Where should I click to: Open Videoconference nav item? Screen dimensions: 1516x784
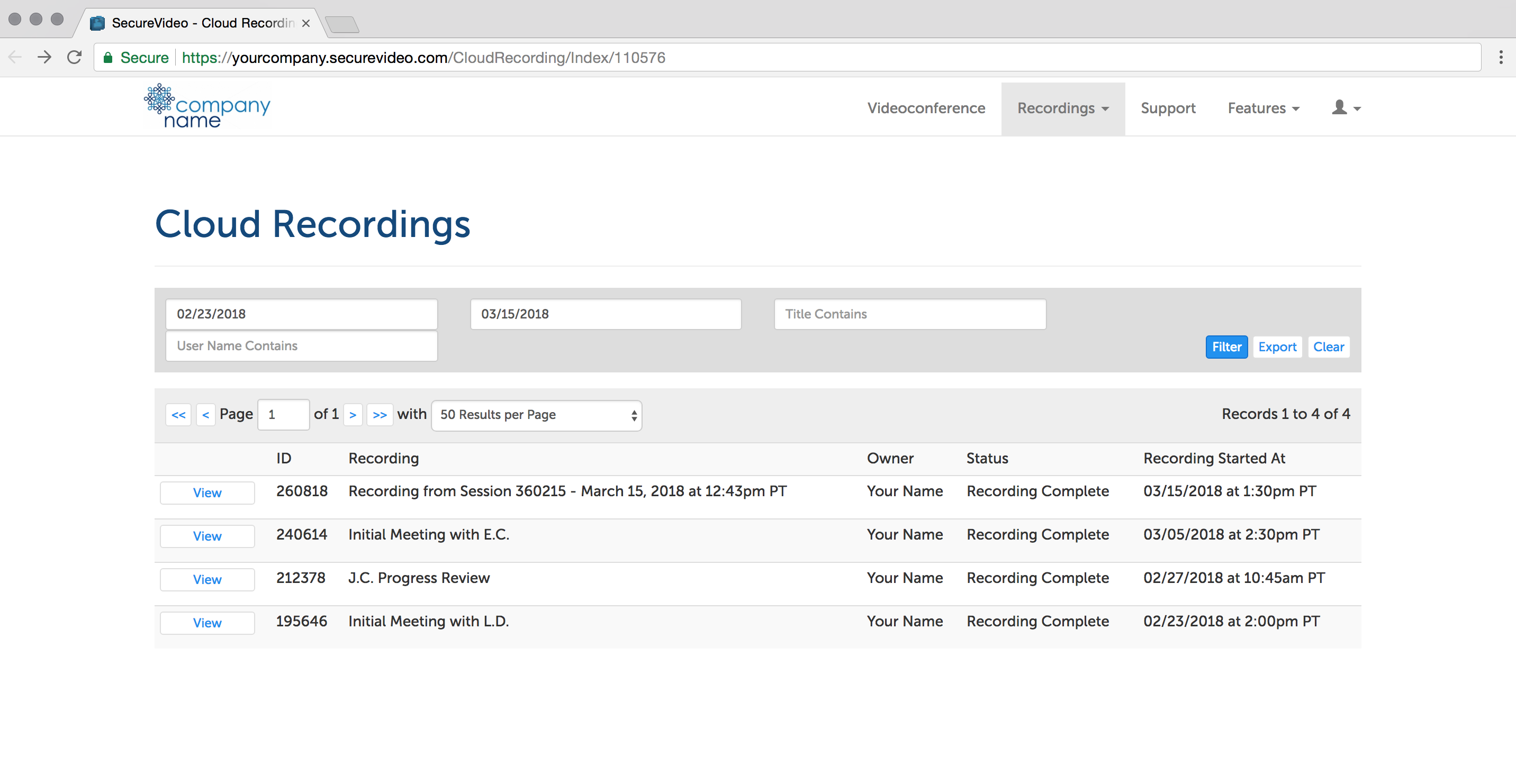[926, 108]
